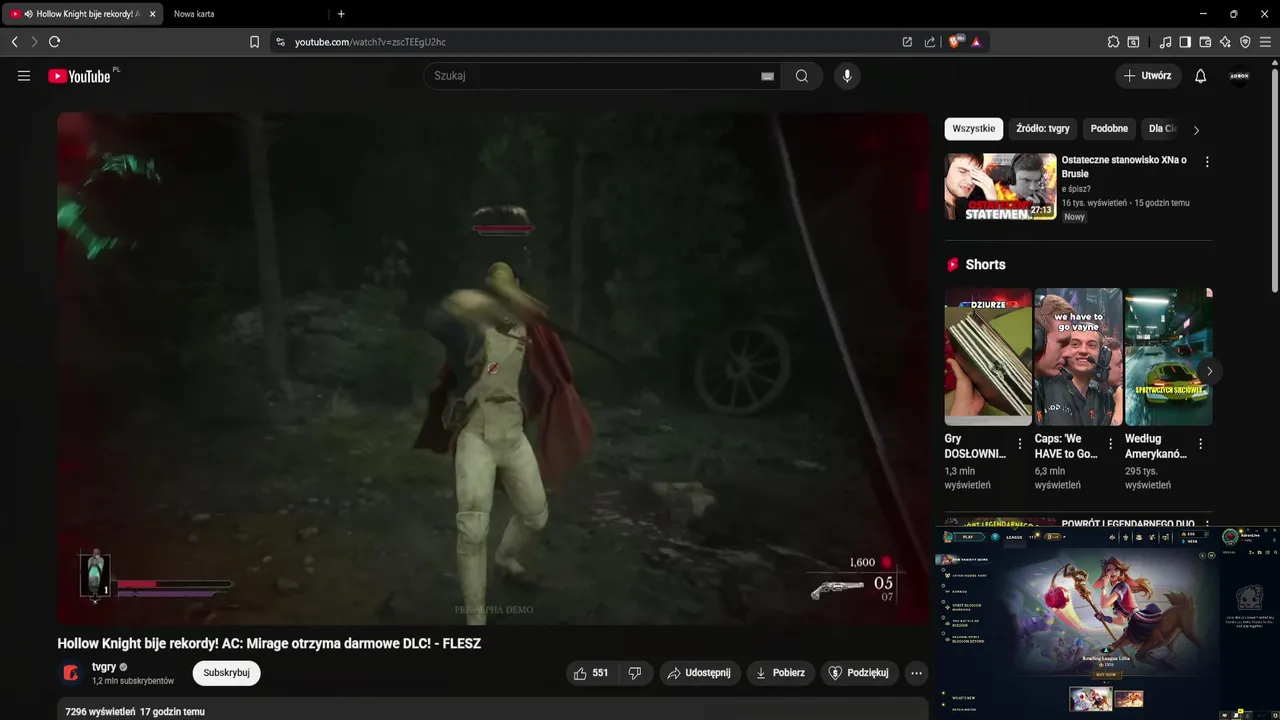
Task: Click PLAY in the League client overlay
Action: coord(967,537)
